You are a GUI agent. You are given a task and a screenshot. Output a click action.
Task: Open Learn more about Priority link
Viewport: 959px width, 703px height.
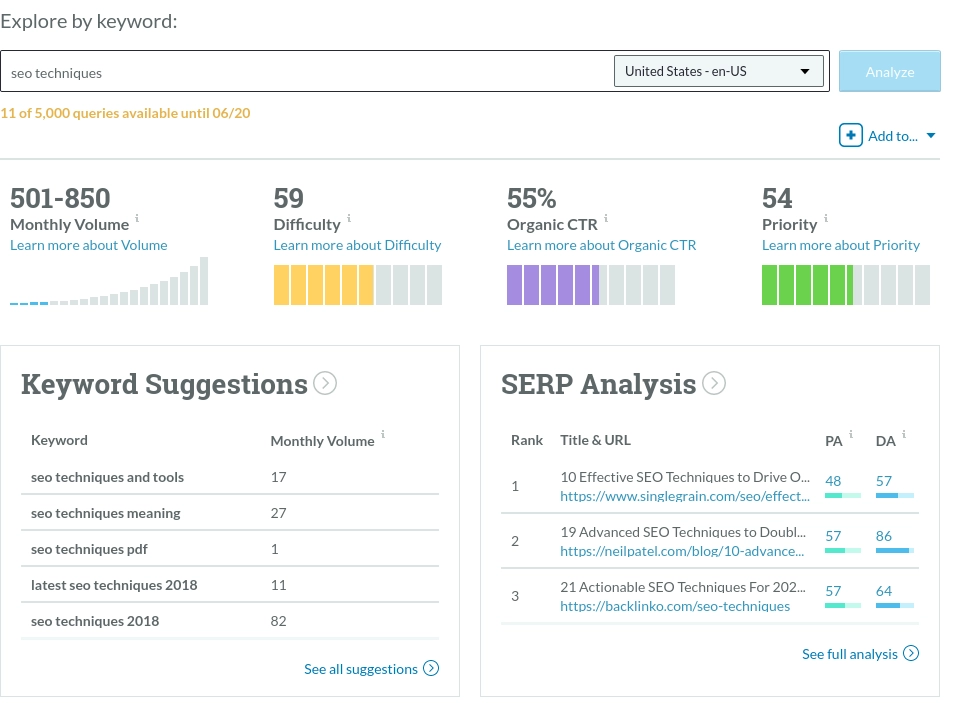point(840,245)
